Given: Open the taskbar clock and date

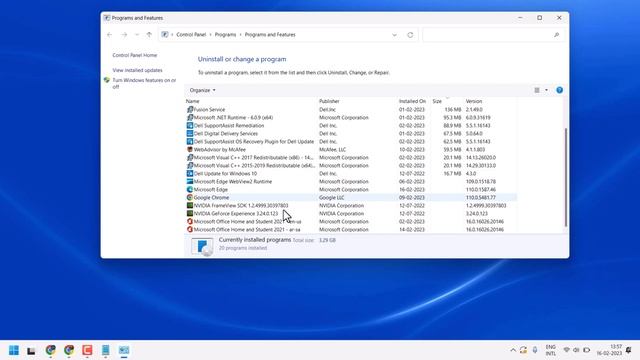Looking at the screenshot, I should click(609, 350).
